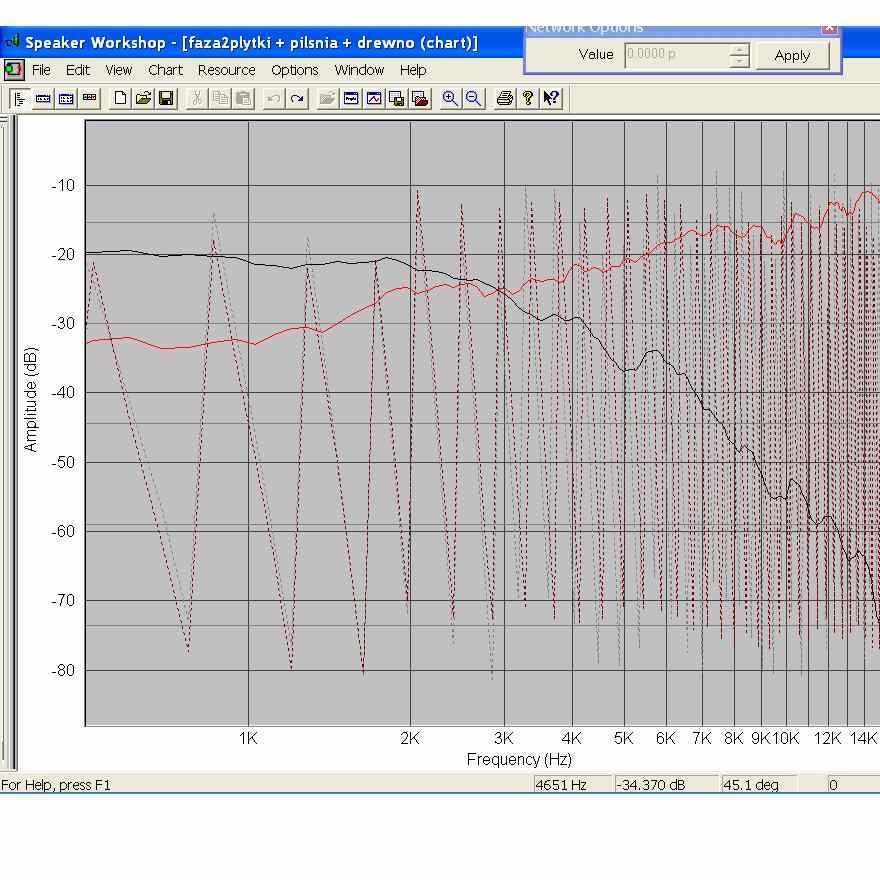Open the View menu
This screenshot has width=880, height=880.
118,70
